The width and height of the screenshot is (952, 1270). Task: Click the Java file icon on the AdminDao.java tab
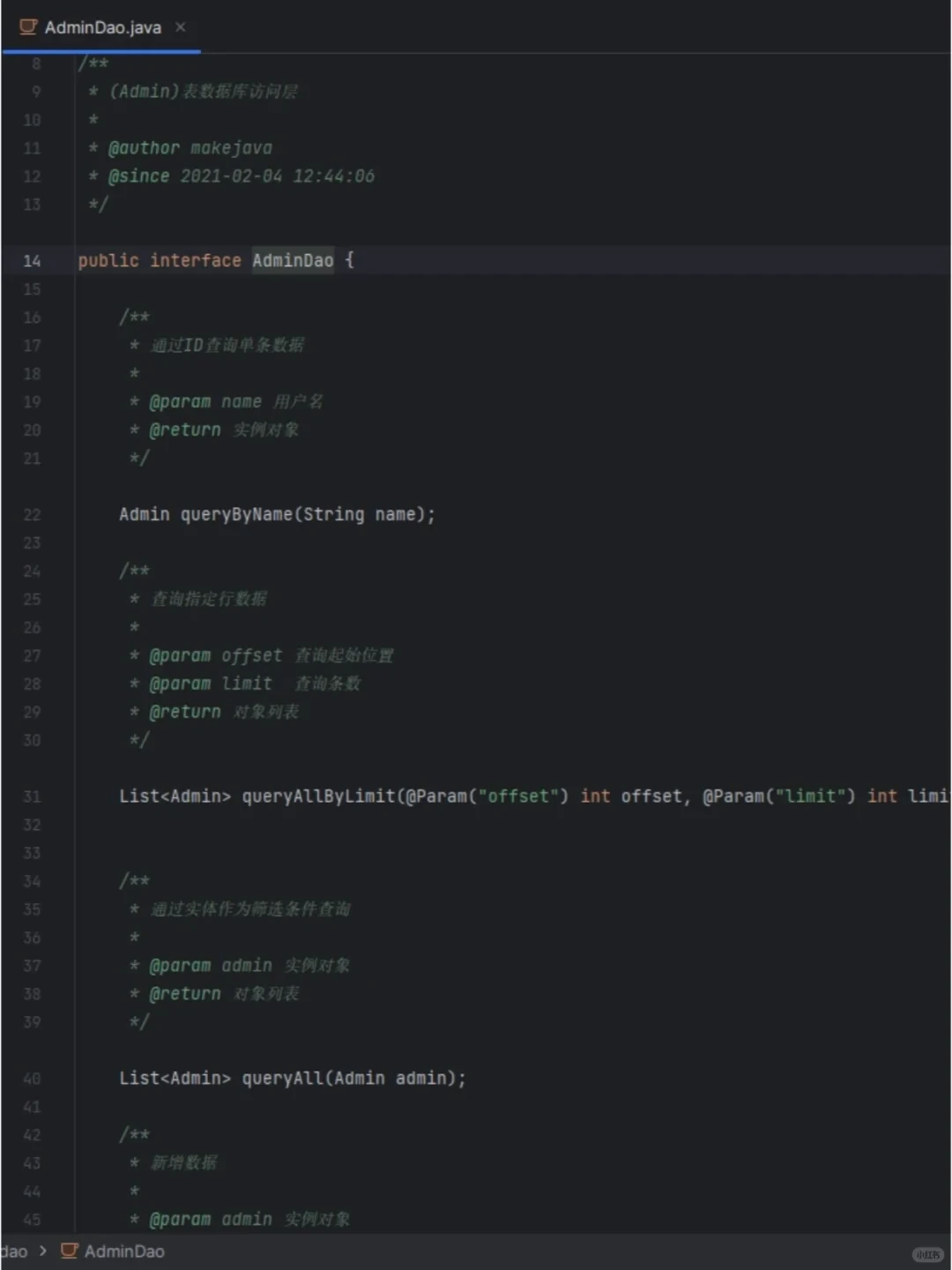pyautogui.click(x=28, y=27)
